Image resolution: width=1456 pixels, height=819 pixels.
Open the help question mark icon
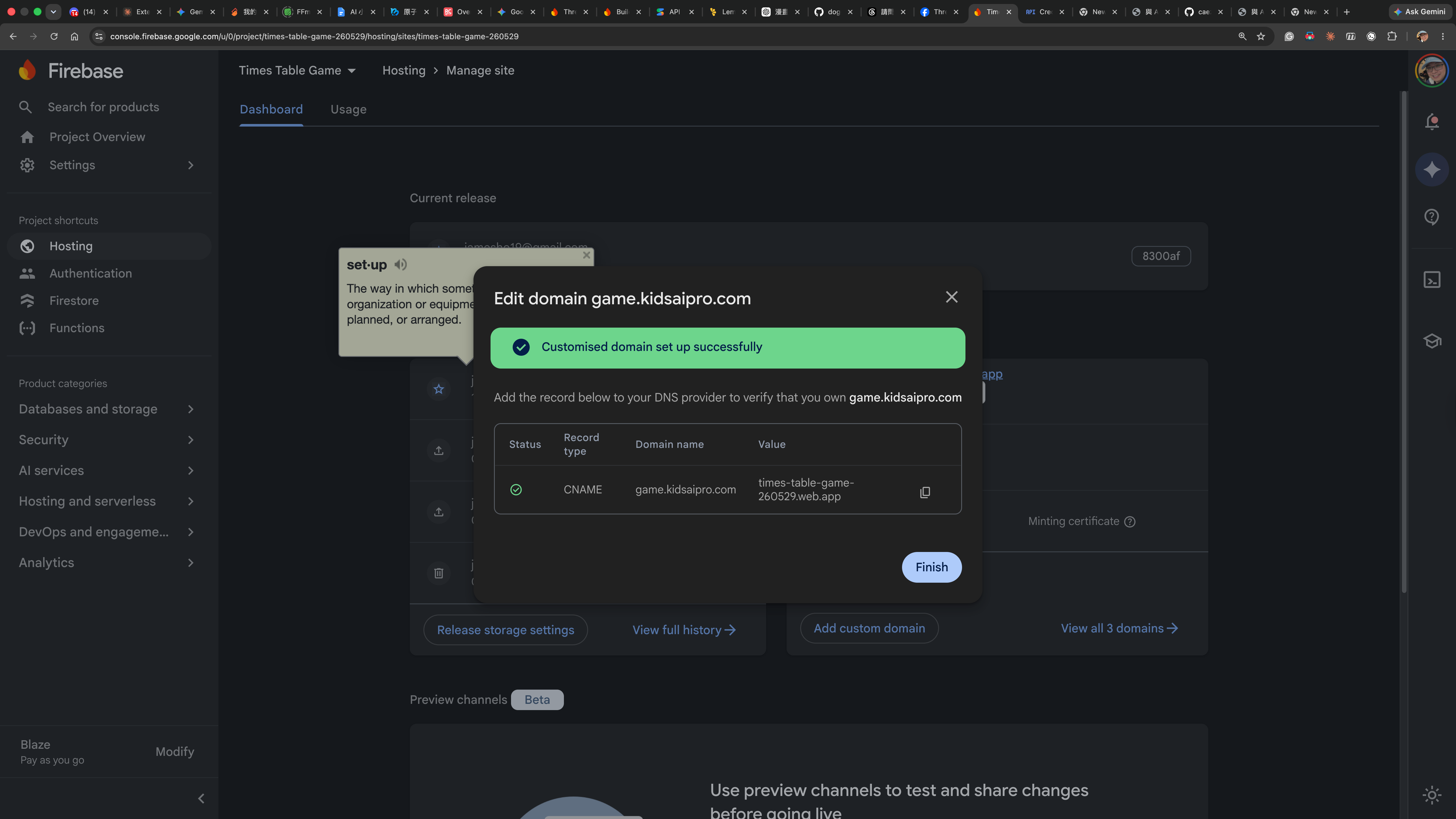(1432, 216)
